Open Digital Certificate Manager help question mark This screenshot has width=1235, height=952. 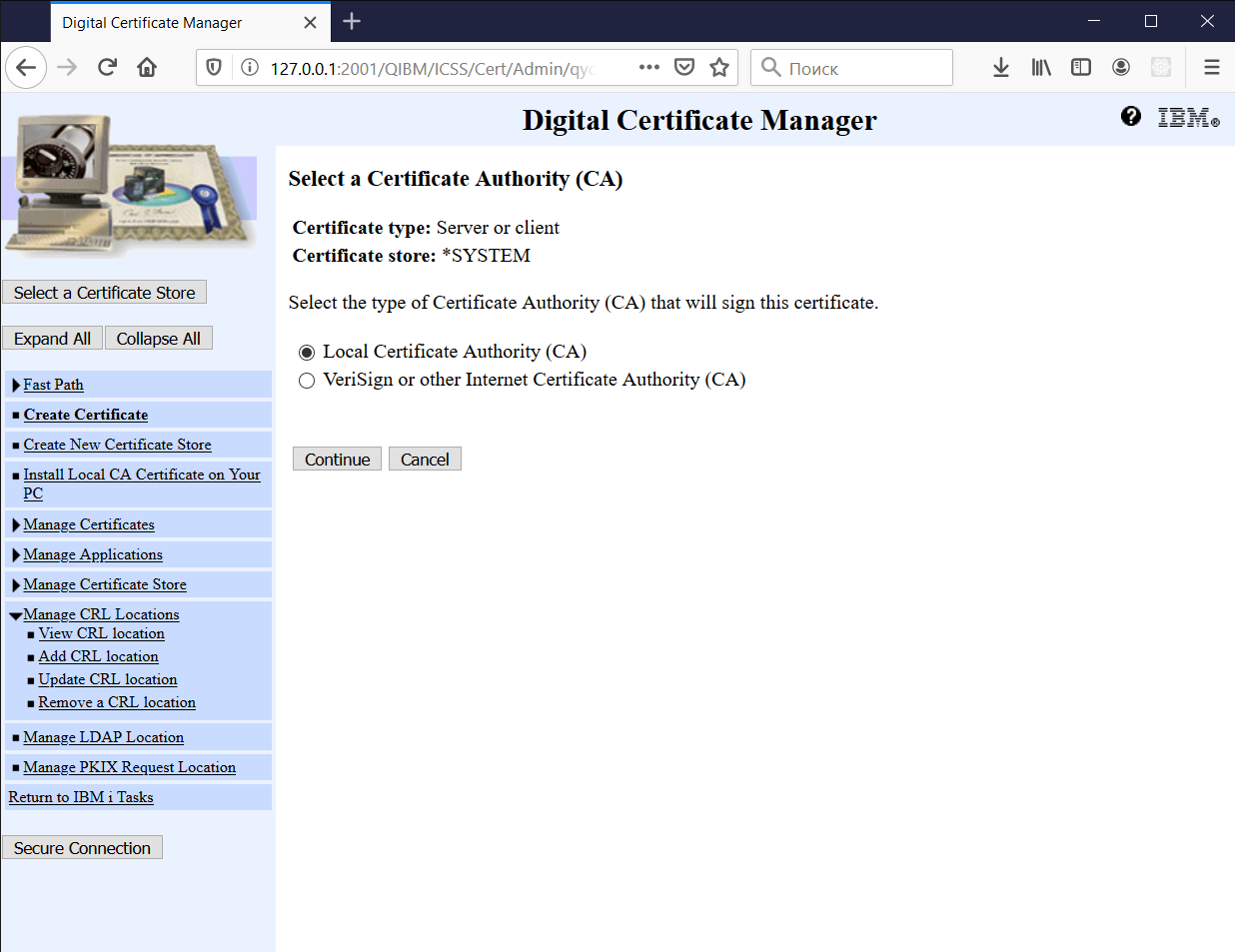(1131, 116)
